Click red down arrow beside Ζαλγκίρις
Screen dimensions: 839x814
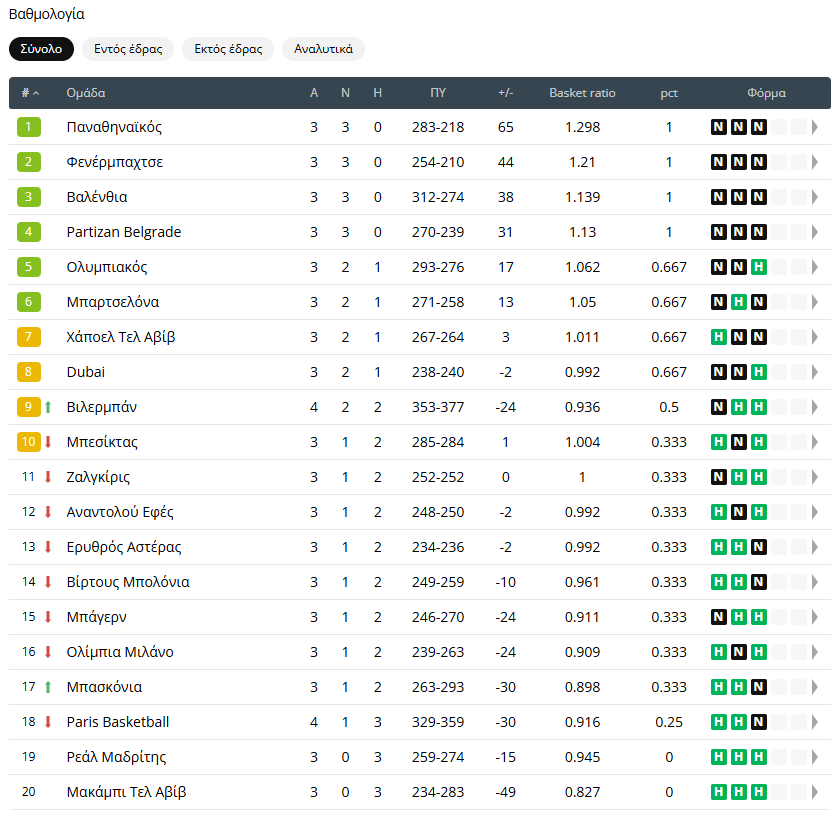48,477
